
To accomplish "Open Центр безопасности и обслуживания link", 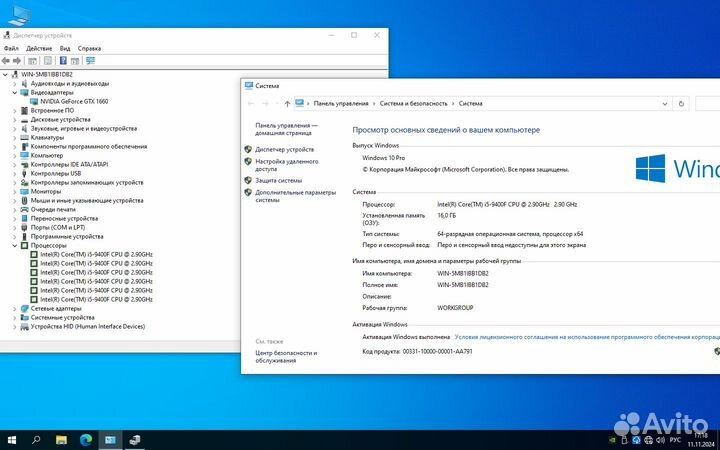I will [286, 357].
